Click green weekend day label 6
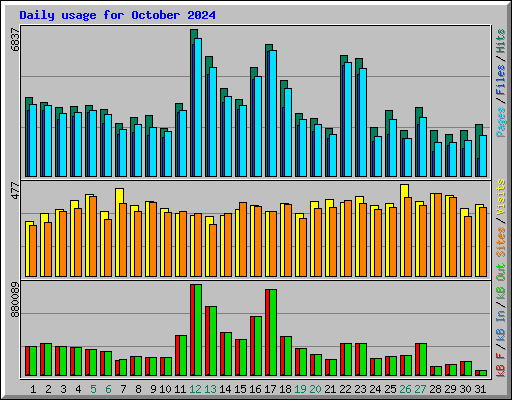The width and height of the screenshot is (512, 400). (x=108, y=389)
